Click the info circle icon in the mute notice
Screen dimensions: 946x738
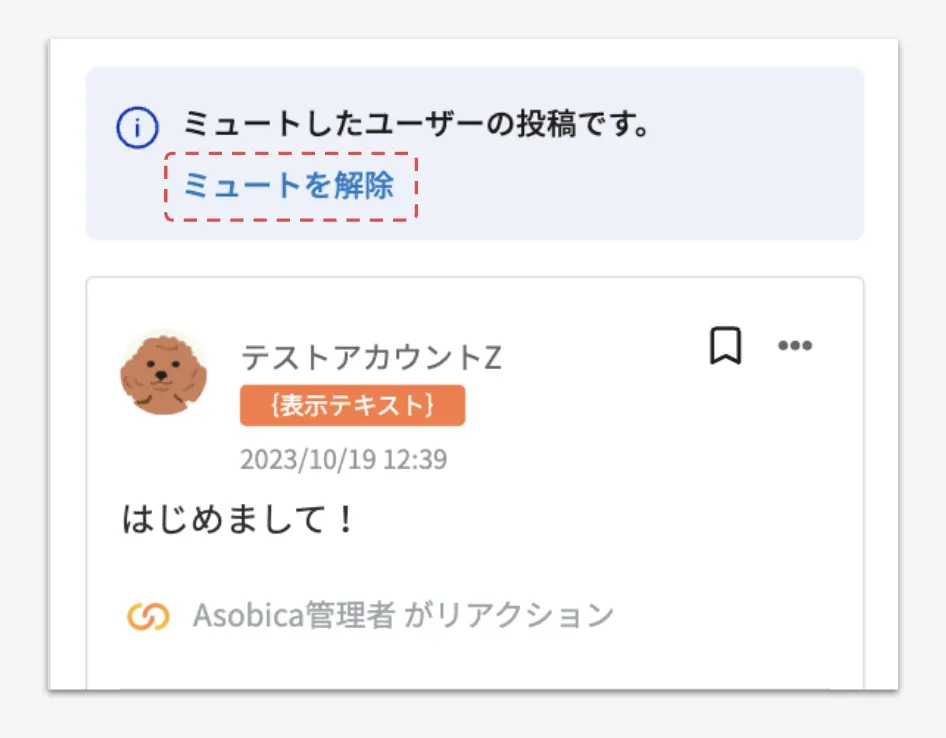[x=138, y=127]
